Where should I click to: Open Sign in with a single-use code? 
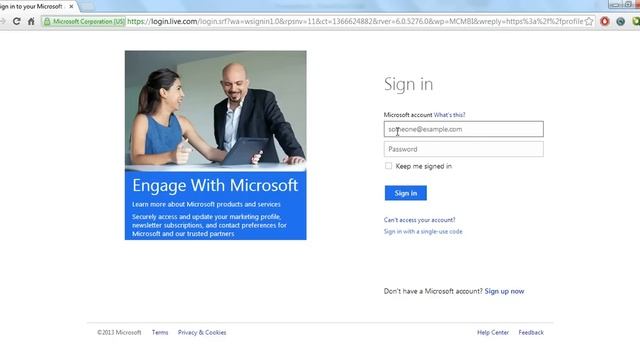[423, 231]
